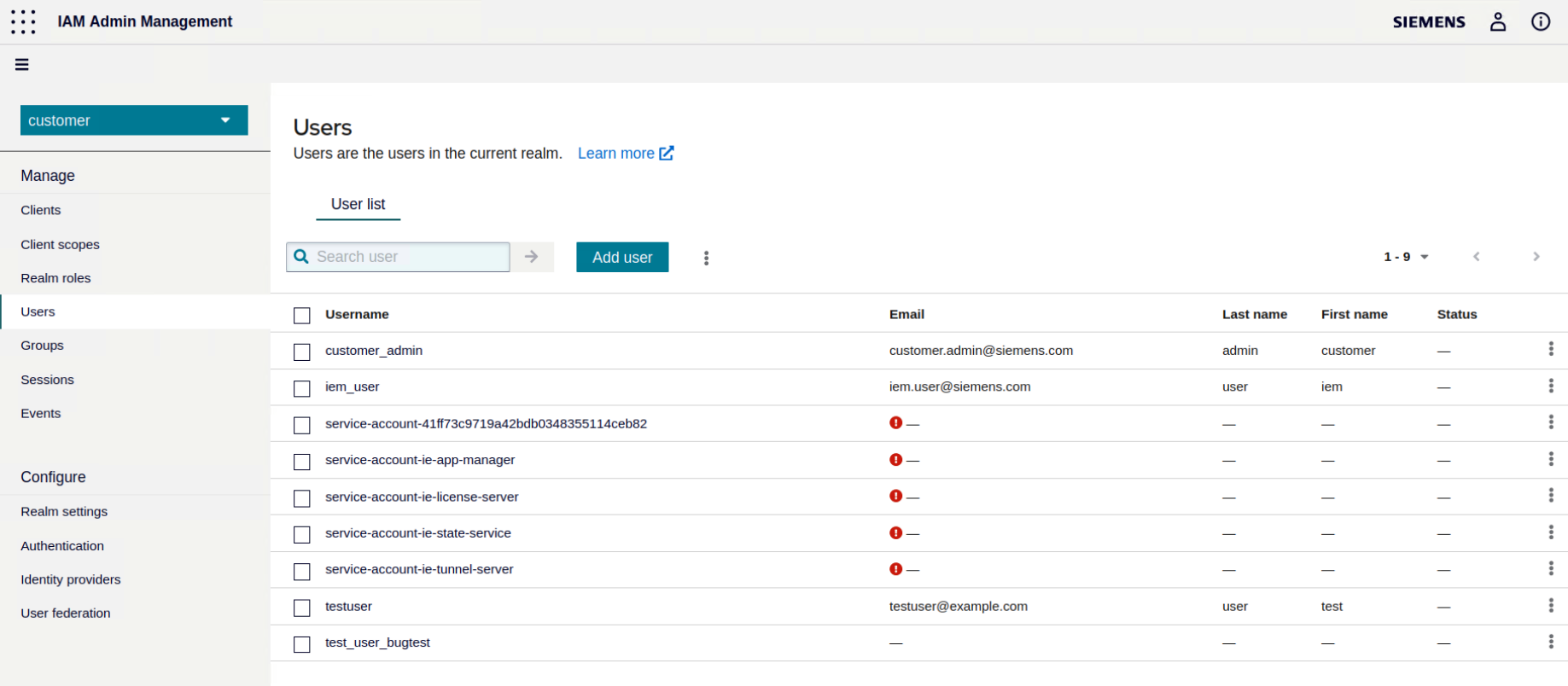Viewport: 1568px width, 686px height.
Task: Open the app launcher grid icon
Action: click(x=23, y=22)
